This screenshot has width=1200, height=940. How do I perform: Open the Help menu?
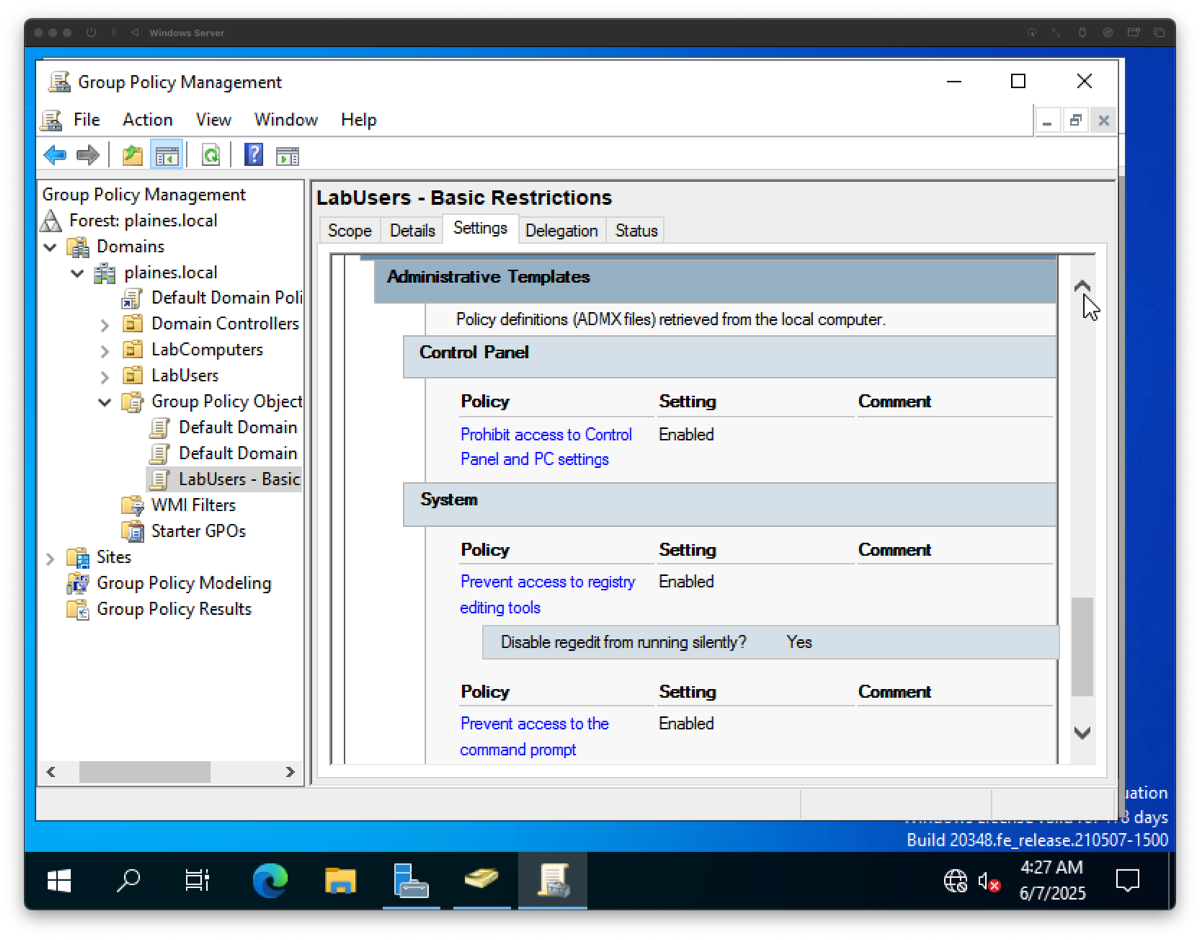tap(358, 120)
